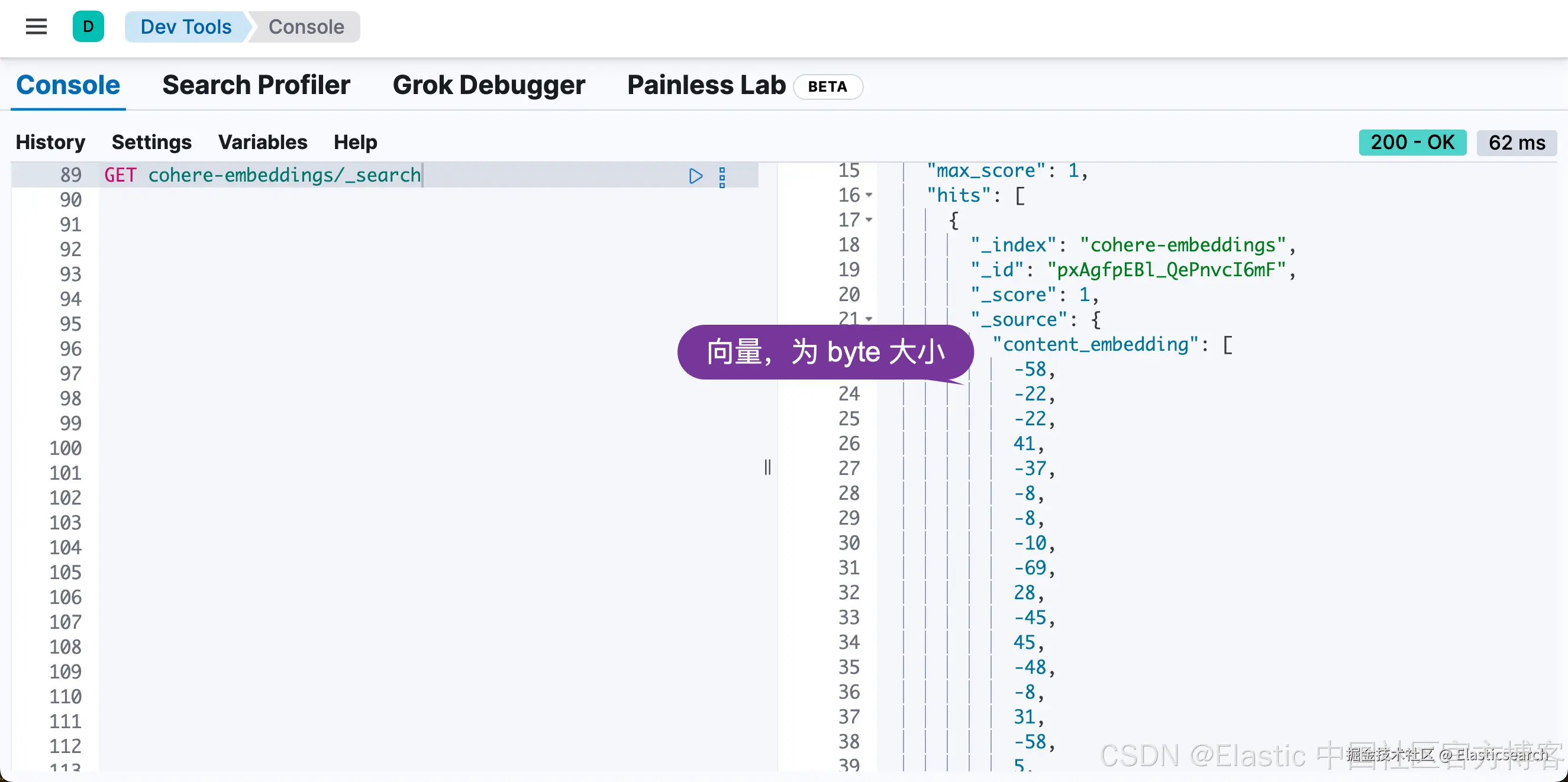The height and width of the screenshot is (782, 1568).
Task: Open the hamburger navigation menu
Action: (37, 27)
